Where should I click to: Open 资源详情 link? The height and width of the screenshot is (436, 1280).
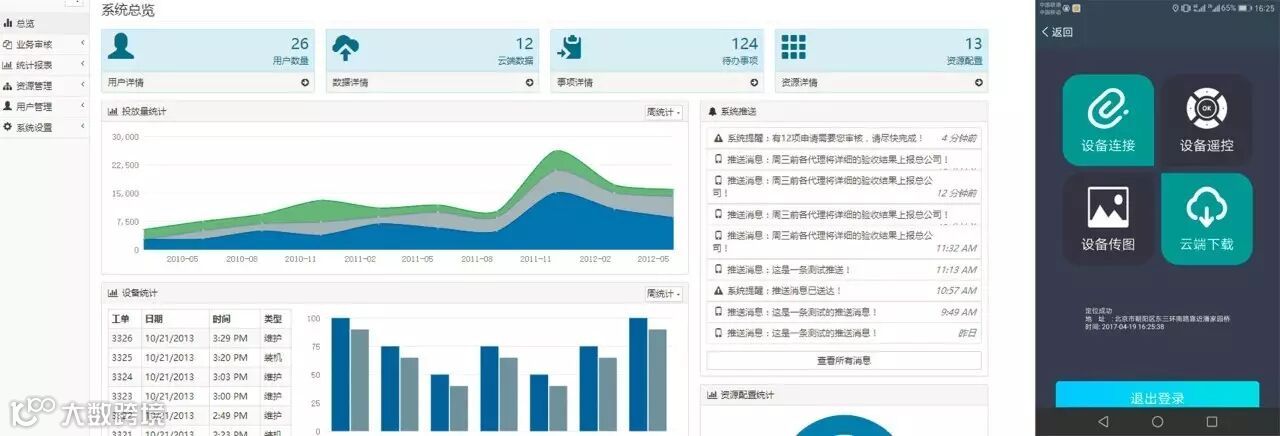[x=799, y=83]
